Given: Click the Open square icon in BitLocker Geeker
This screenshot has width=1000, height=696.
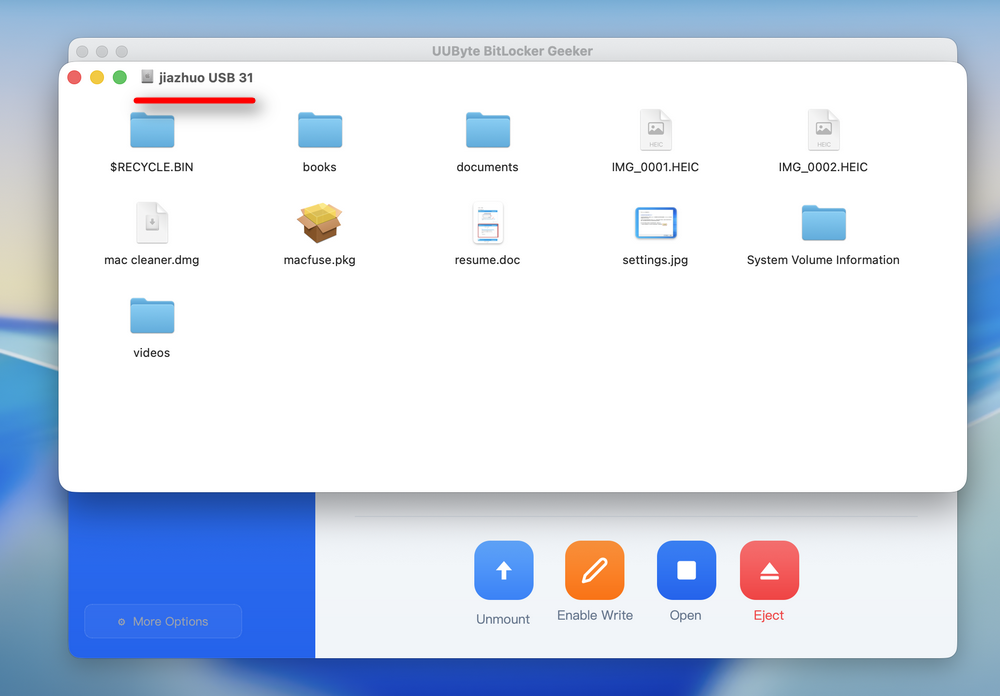Looking at the screenshot, I should [x=686, y=570].
